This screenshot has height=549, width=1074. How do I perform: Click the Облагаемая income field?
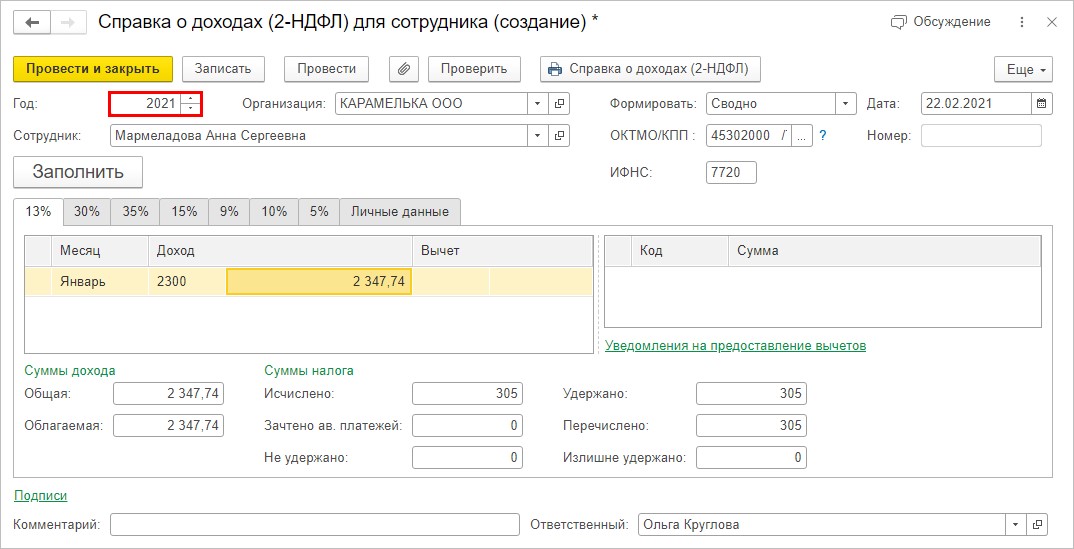[x=168, y=425]
